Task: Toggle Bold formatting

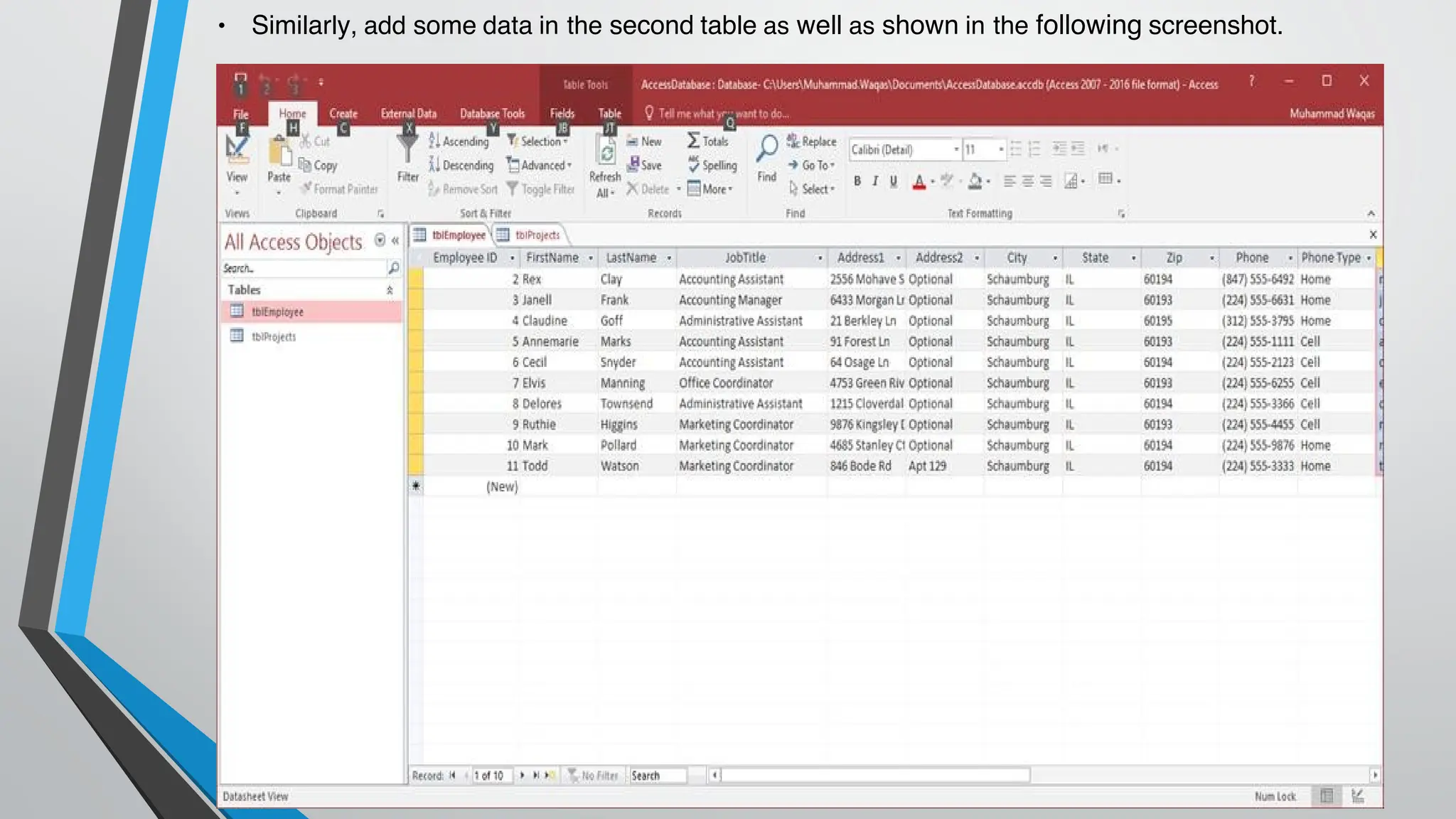Action: [x=857, y=181]
